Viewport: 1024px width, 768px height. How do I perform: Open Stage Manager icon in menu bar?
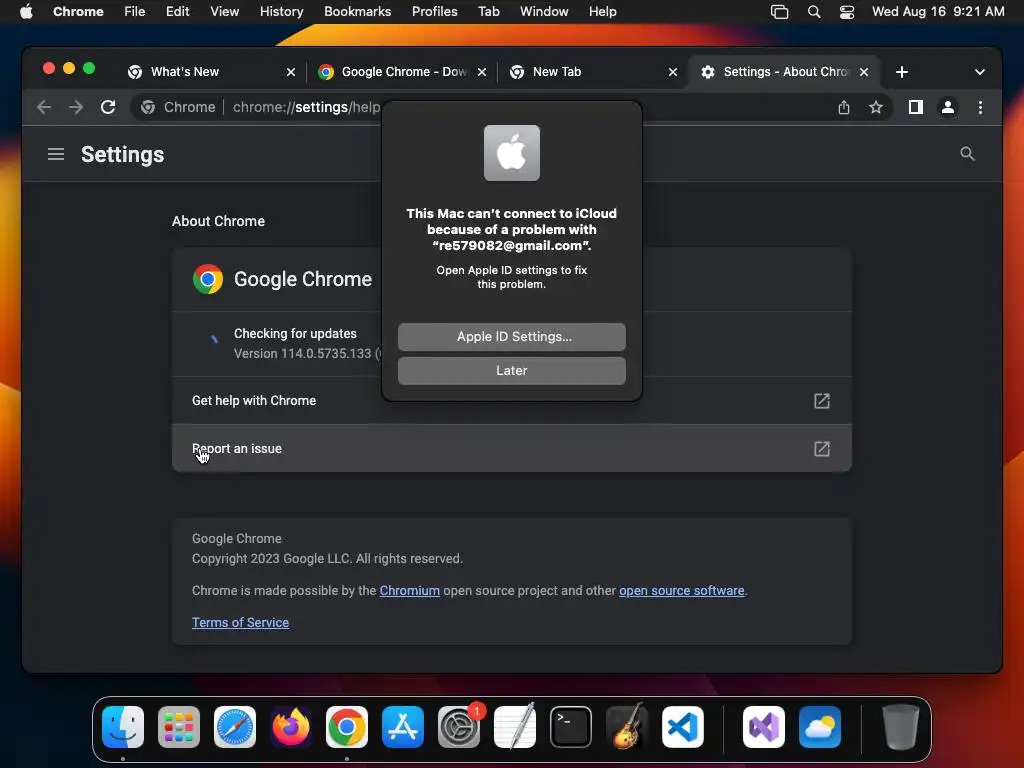click(x=779, y=12)
